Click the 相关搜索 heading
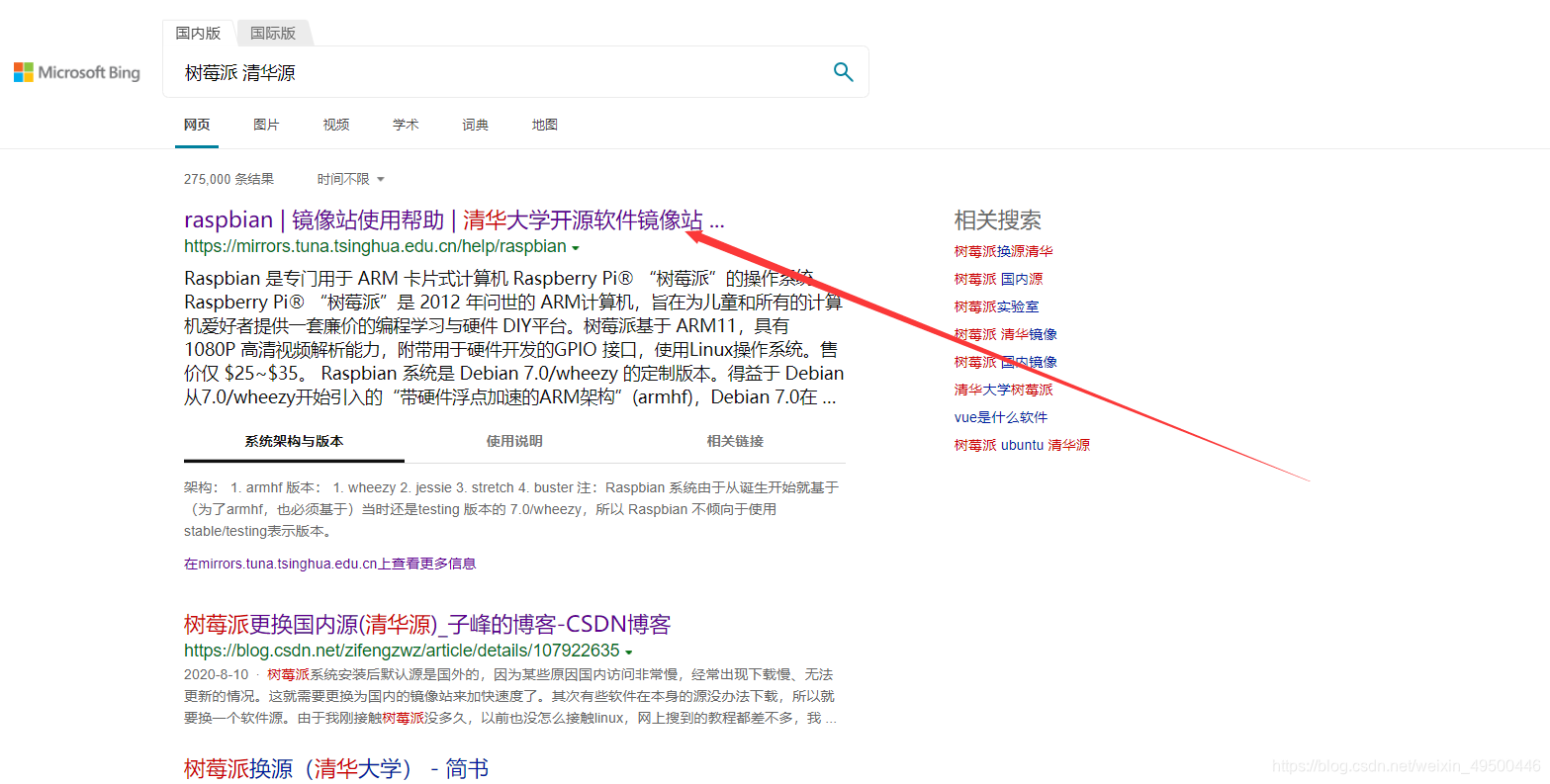Image resolution: width=1550 pixels, height=784 pixels. (997, 220)
